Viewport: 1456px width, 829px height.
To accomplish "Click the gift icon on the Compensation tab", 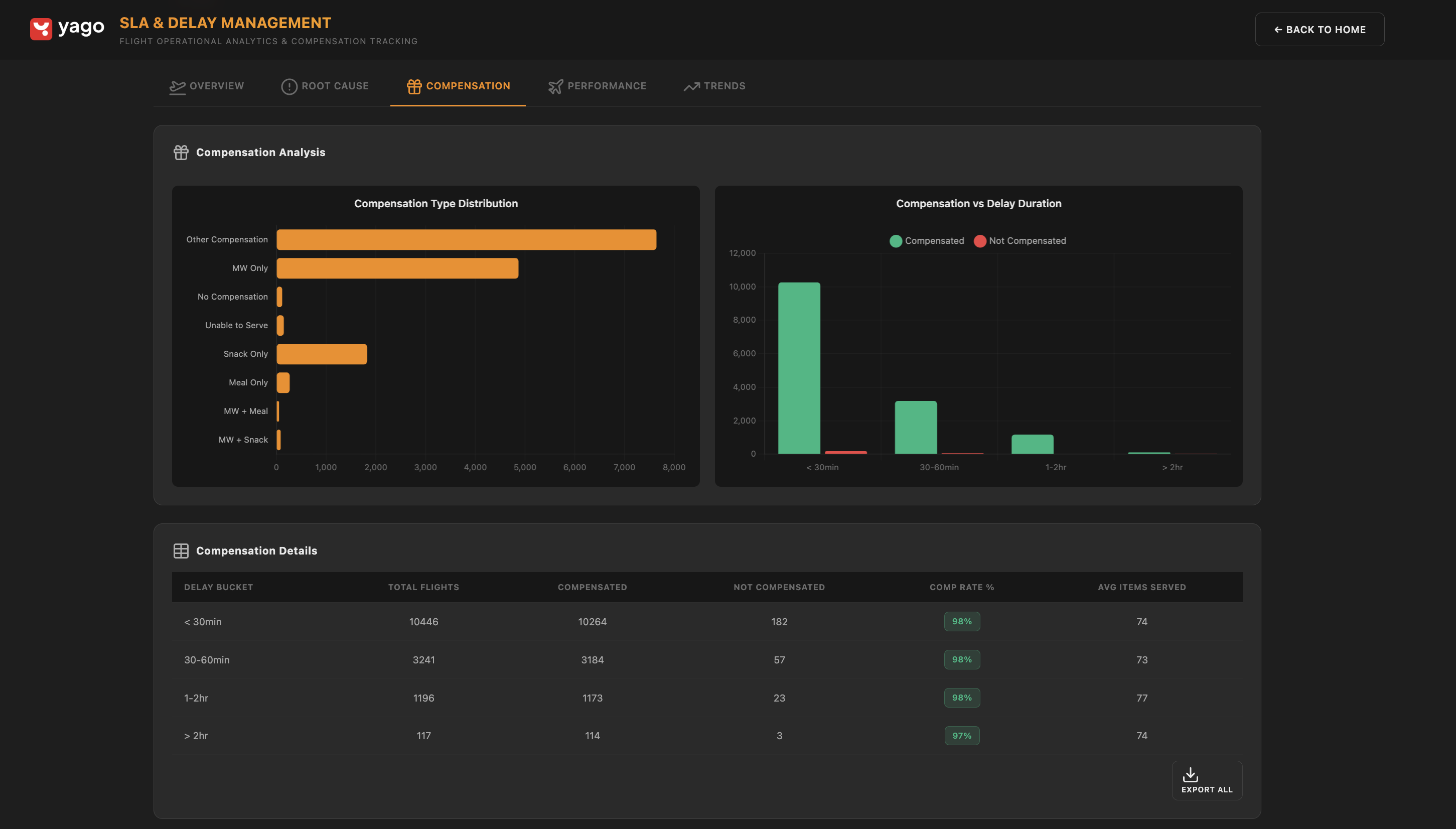I will [413, 86].
